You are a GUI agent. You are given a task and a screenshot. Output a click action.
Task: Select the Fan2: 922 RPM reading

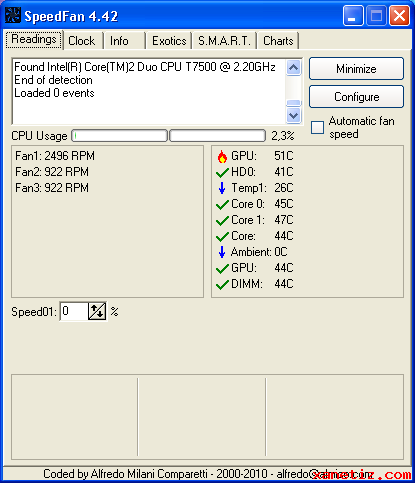(52, 172)
